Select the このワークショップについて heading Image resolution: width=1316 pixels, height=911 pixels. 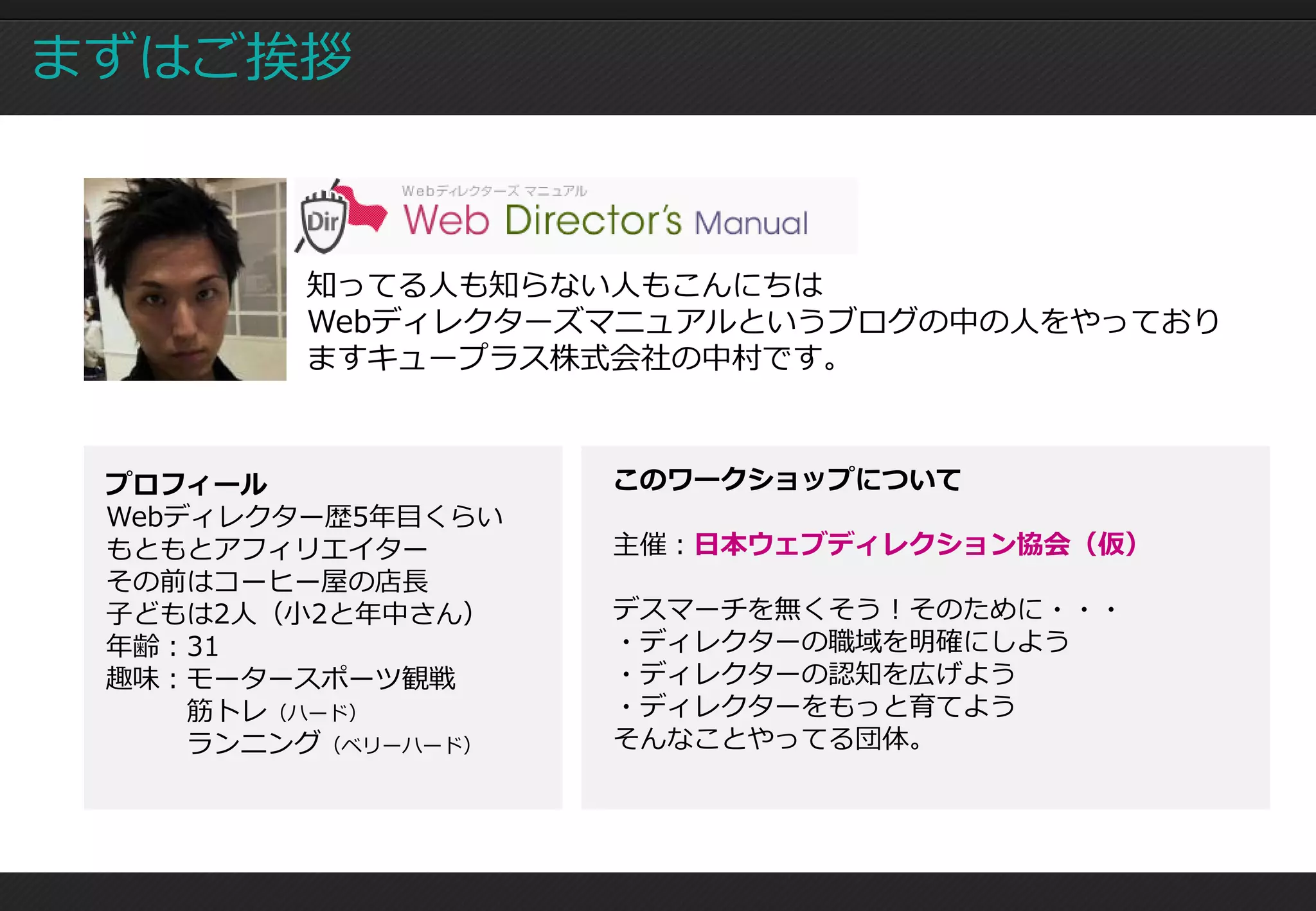click(787, 479)
